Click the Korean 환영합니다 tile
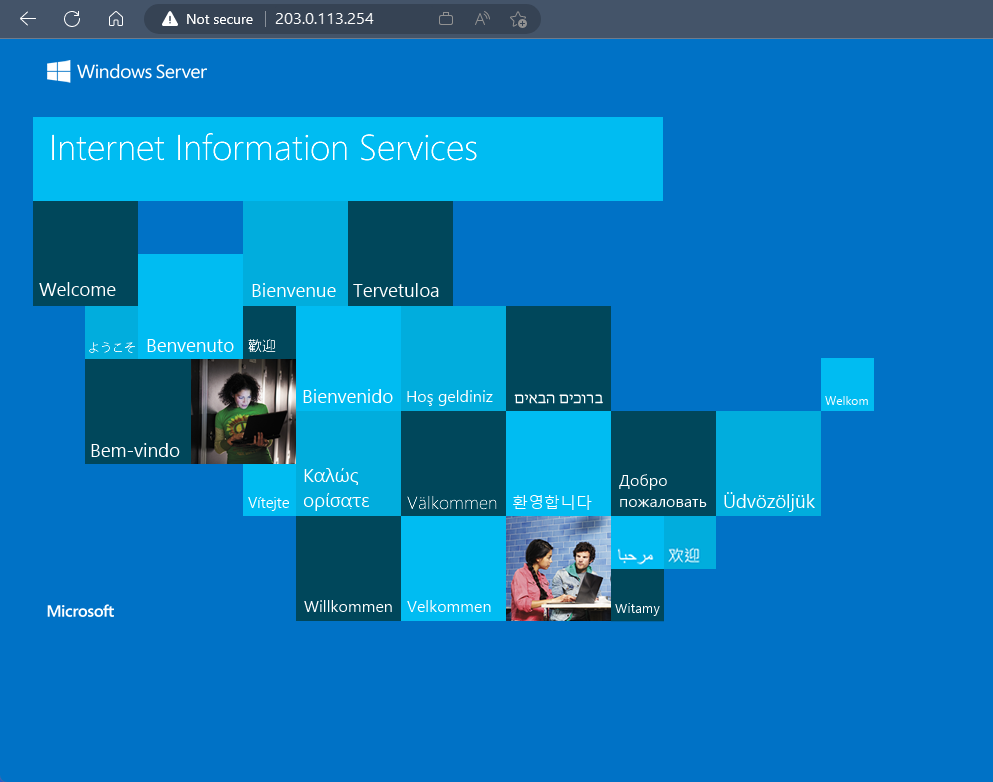The height and width of the screenshot is (782, 993). (x=559, y=464)
